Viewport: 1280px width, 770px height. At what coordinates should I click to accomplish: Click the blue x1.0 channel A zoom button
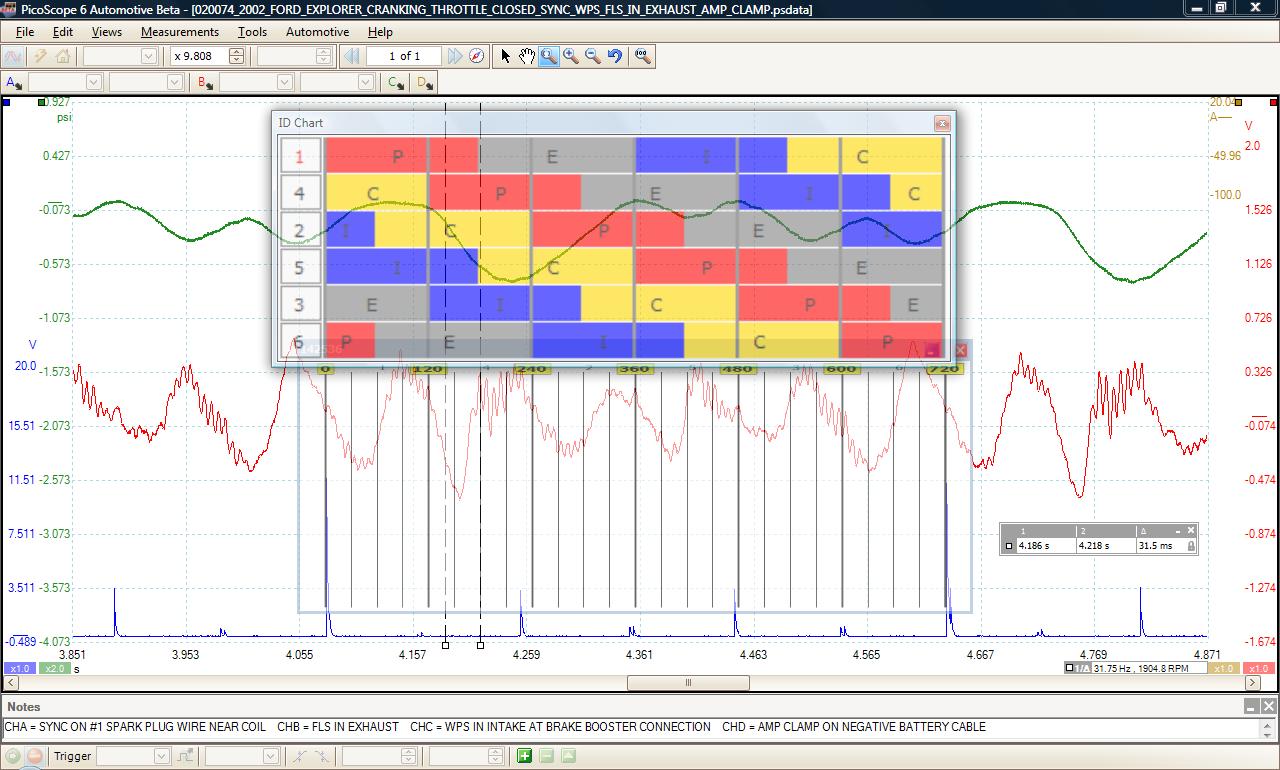[20, 668]
